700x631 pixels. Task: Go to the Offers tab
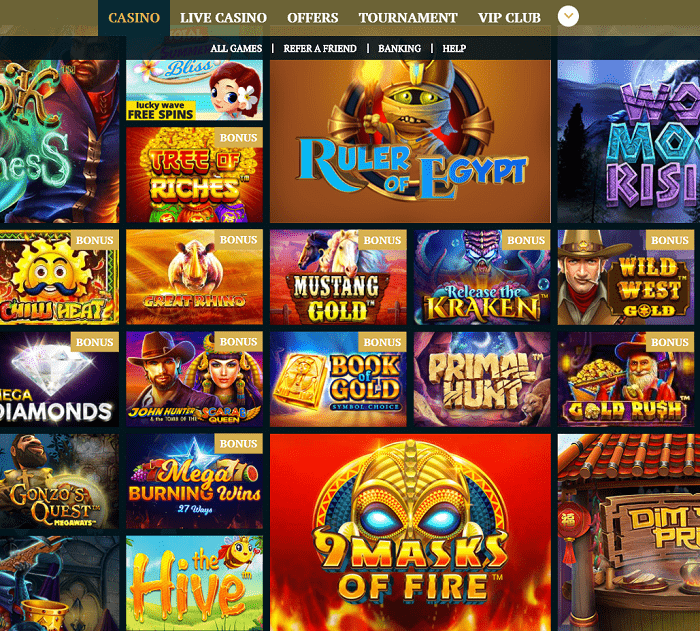click(312, 18)
